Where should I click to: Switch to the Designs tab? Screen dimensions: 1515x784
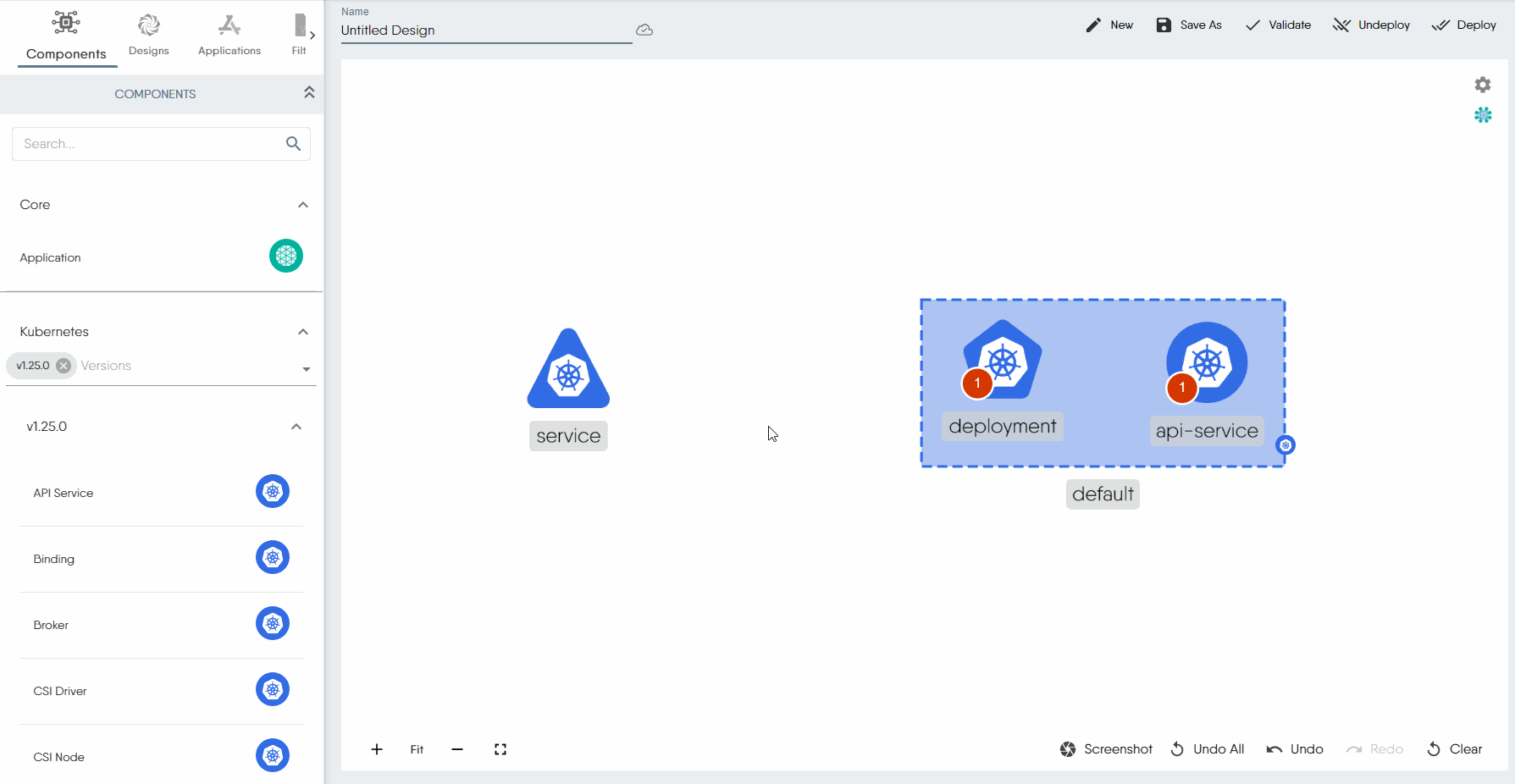149,35
